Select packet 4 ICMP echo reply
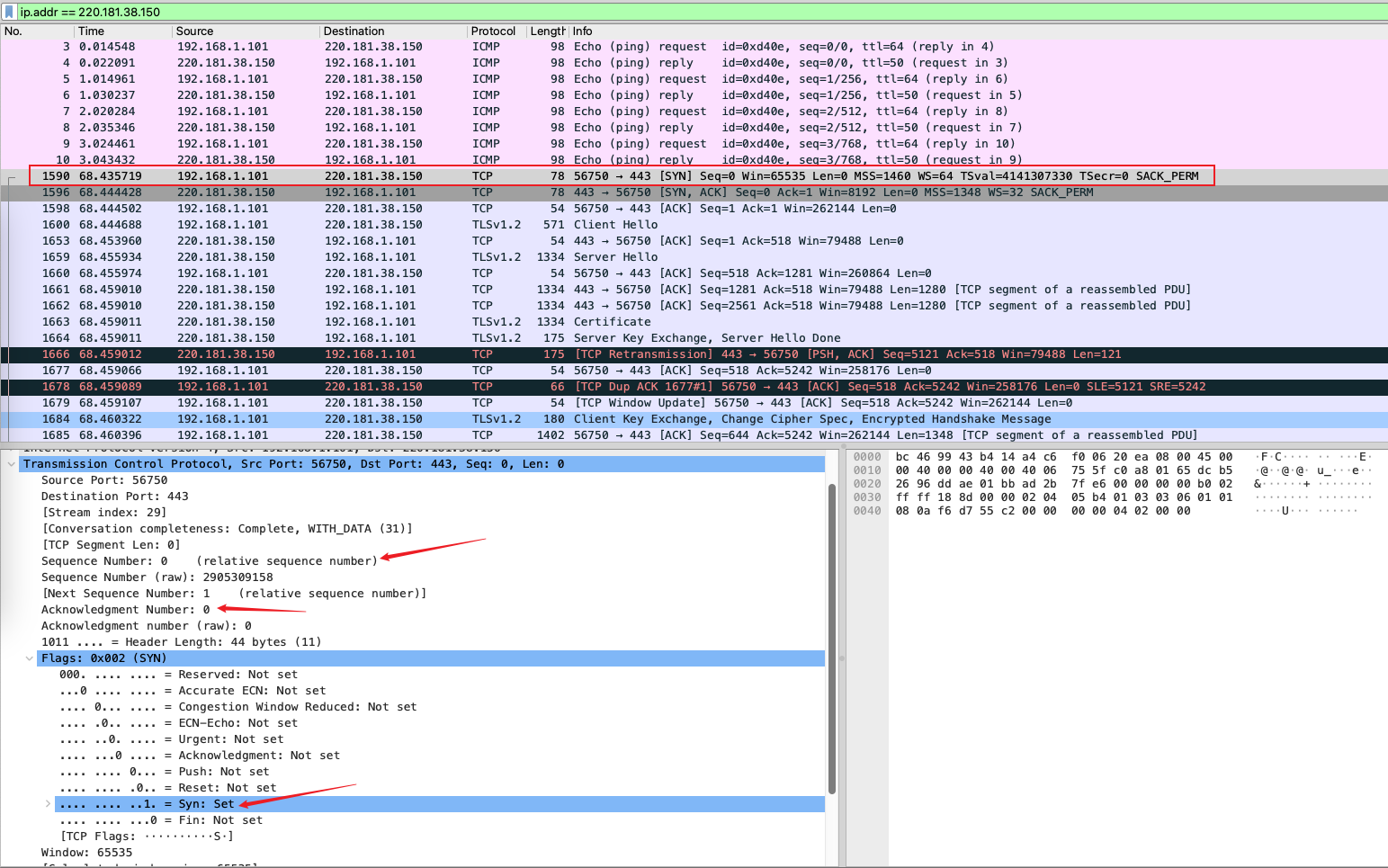Image resolution: width=1388 pixels, height=868 pixels. [694, 63]
